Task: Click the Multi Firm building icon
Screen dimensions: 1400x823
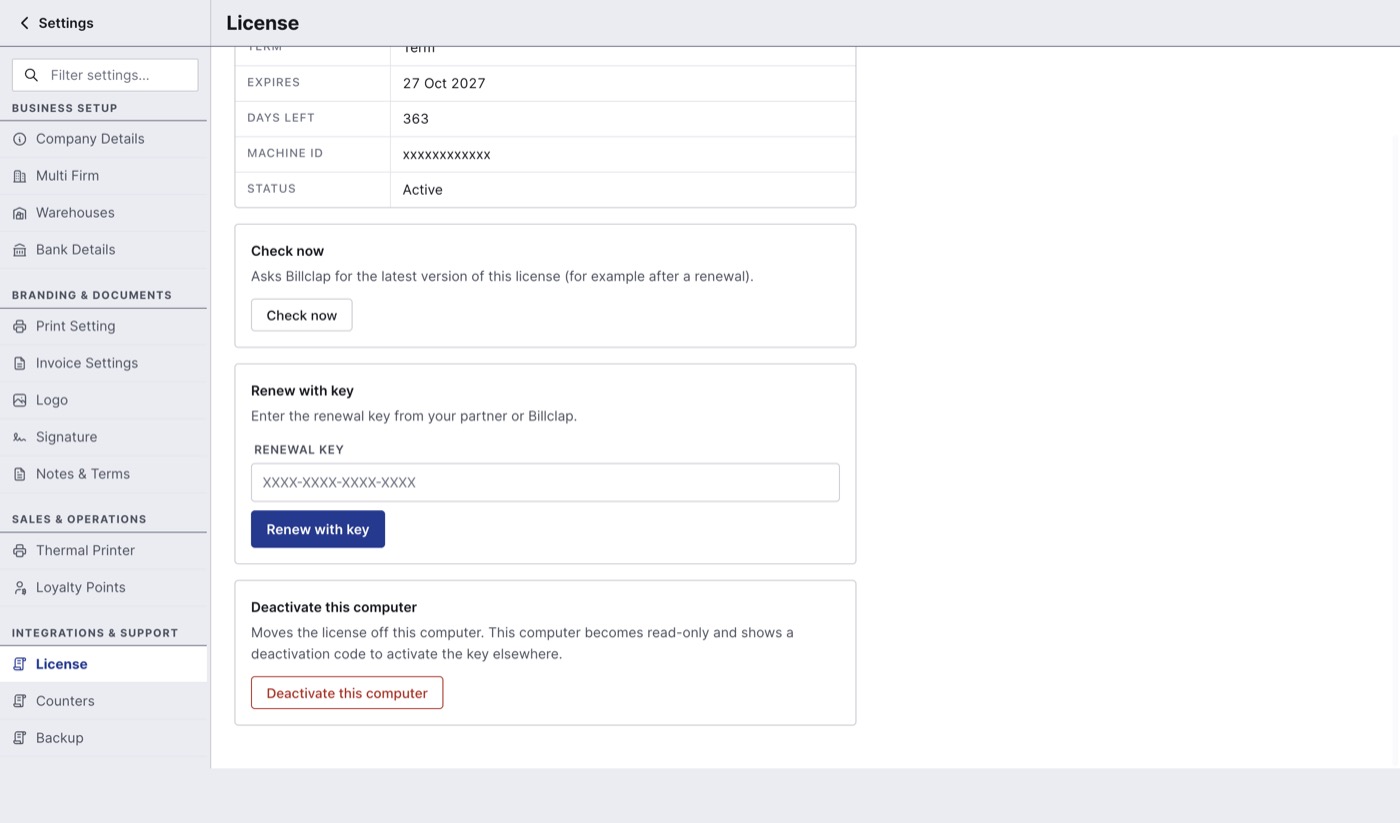Action: pyautogui.click(x=19, y=176)
